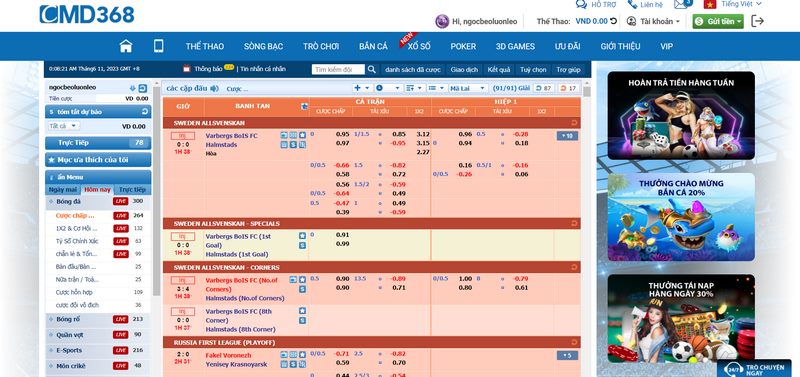Refresh the tóm tắt dự báo panel
The image size is (800, 377).
click(145, 112)
